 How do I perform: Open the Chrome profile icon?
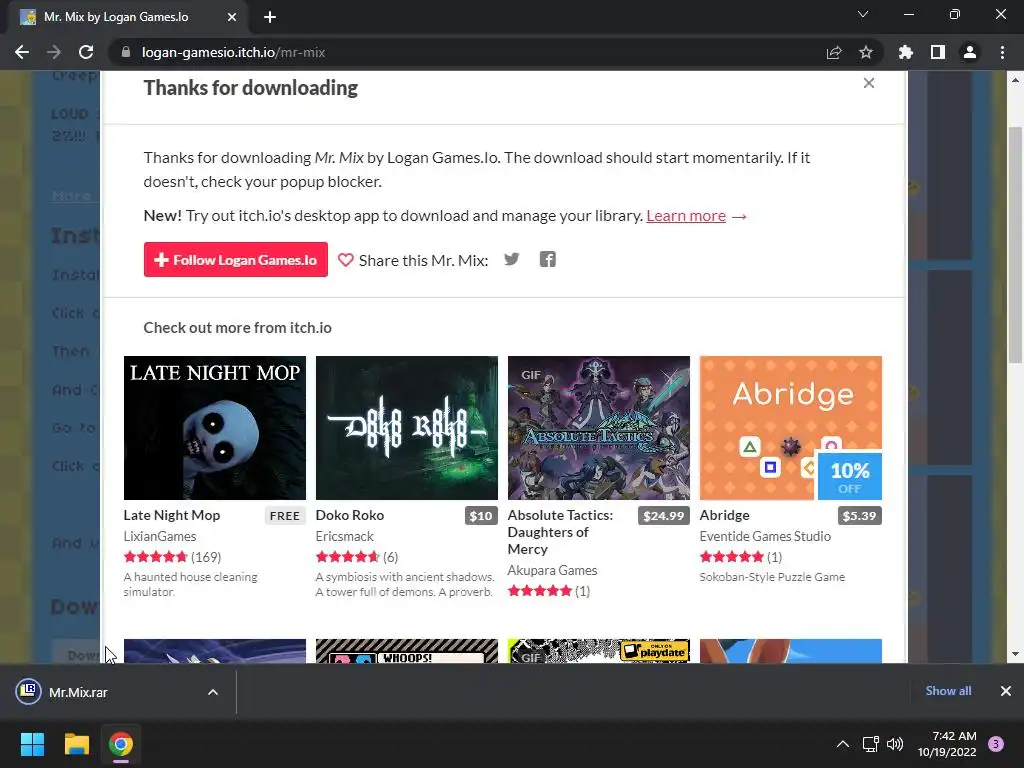point(970,52)
